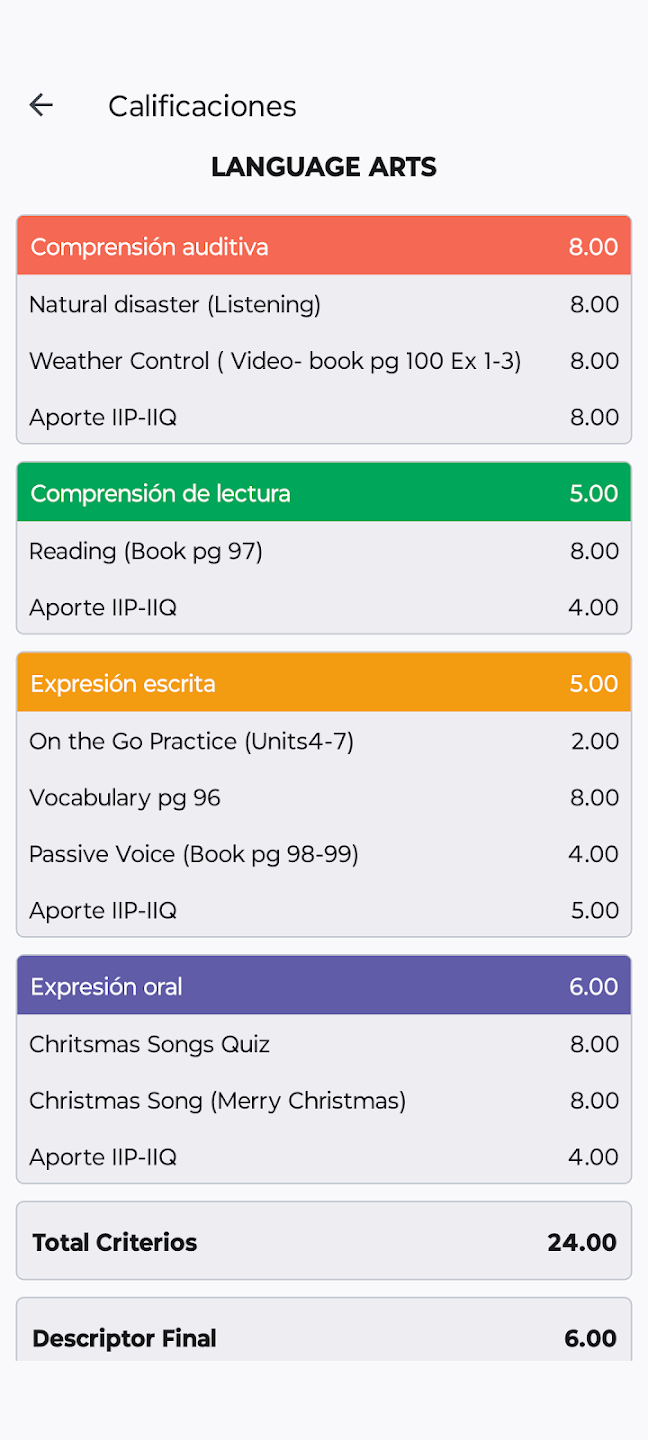Select the Calificaciones header title
Screen dimensions: 648x1440
[x=202, y=106]
